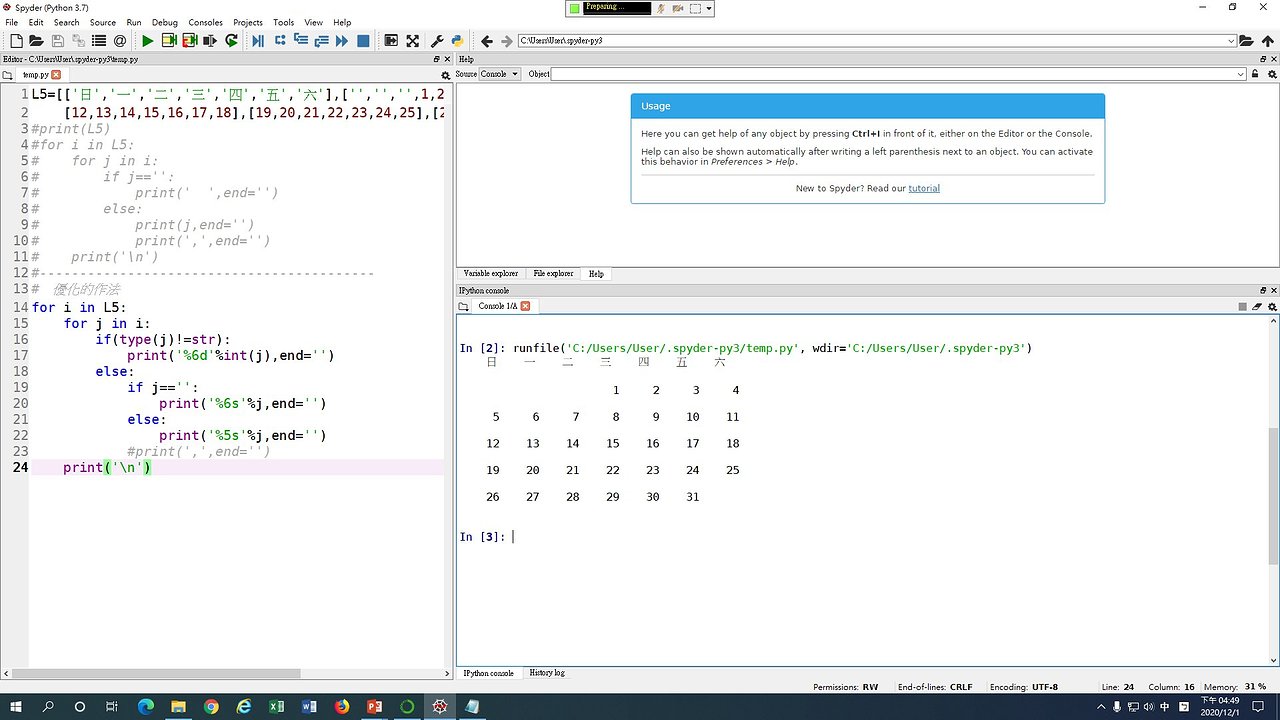Image resolution: width=1280 pixels, height=720 pixels.
Task: Continue debug execution icon
Action: coord(342,41)
